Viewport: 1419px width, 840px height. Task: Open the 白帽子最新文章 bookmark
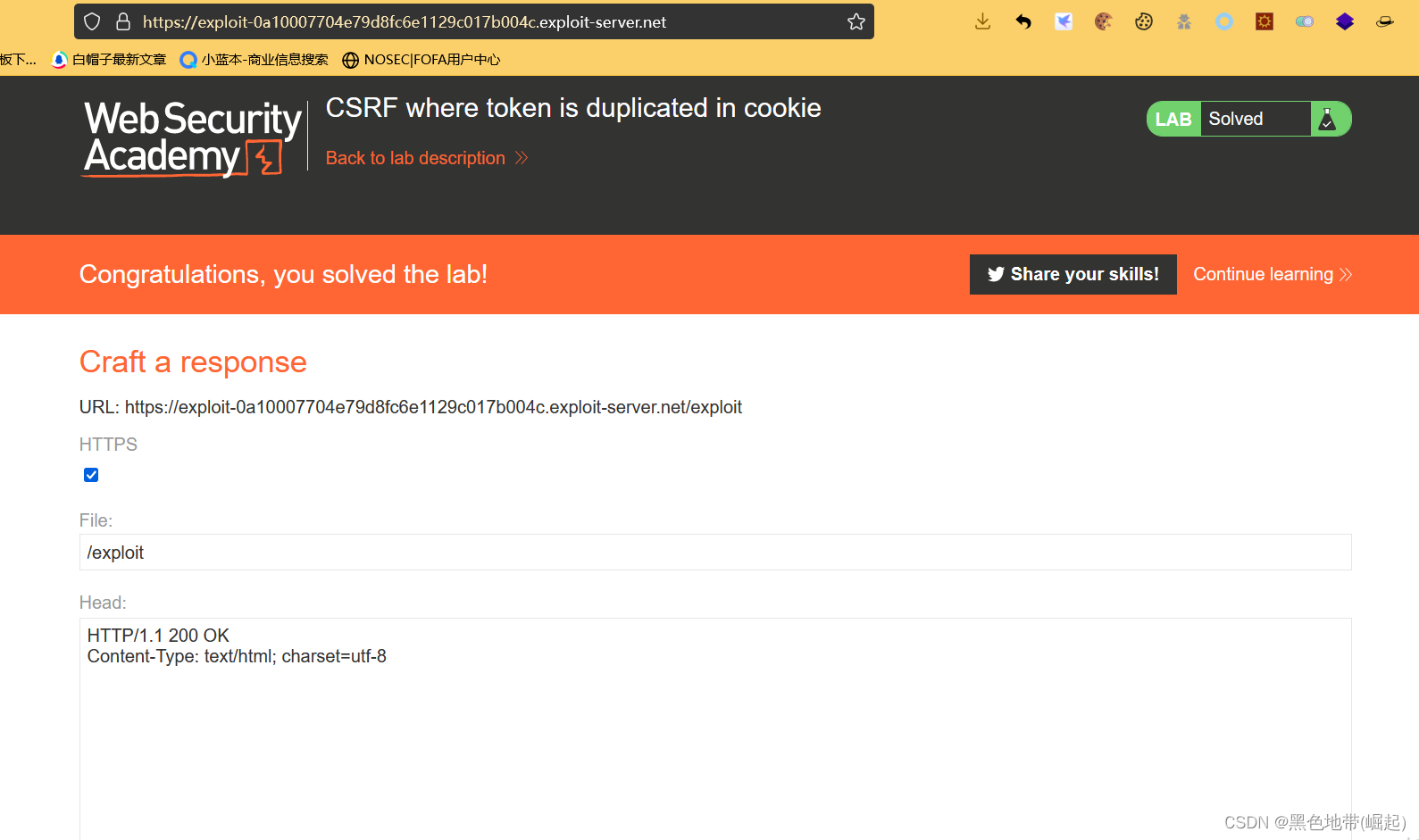109,60
